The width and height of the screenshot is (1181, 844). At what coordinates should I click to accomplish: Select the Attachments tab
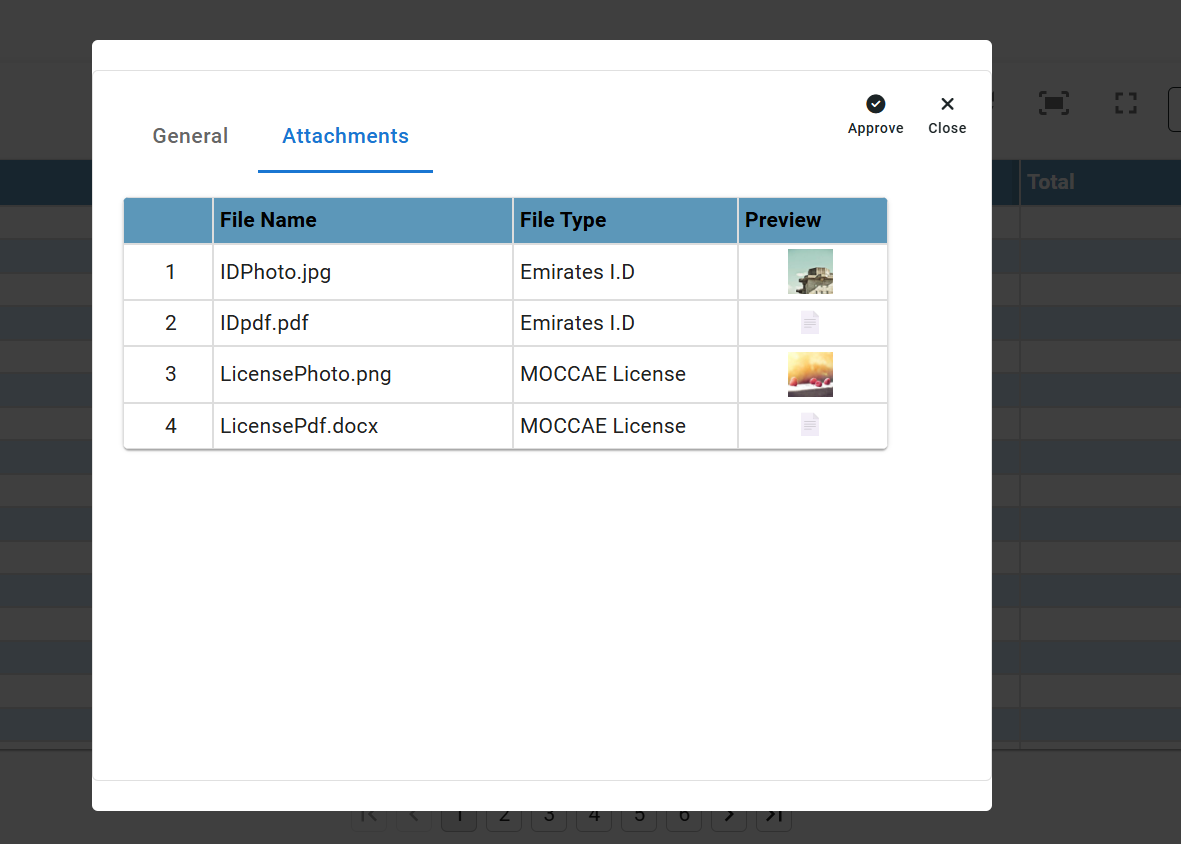pyautogui.click(x=345, y=136)
